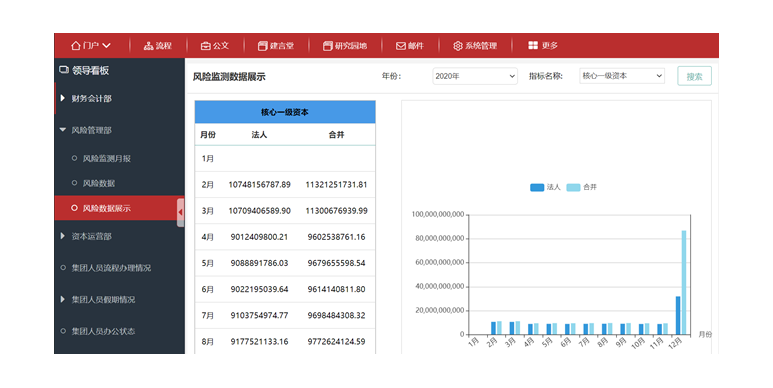Open 邮件 via the envelope icon

pyautogui.click(x=401, y=46)
